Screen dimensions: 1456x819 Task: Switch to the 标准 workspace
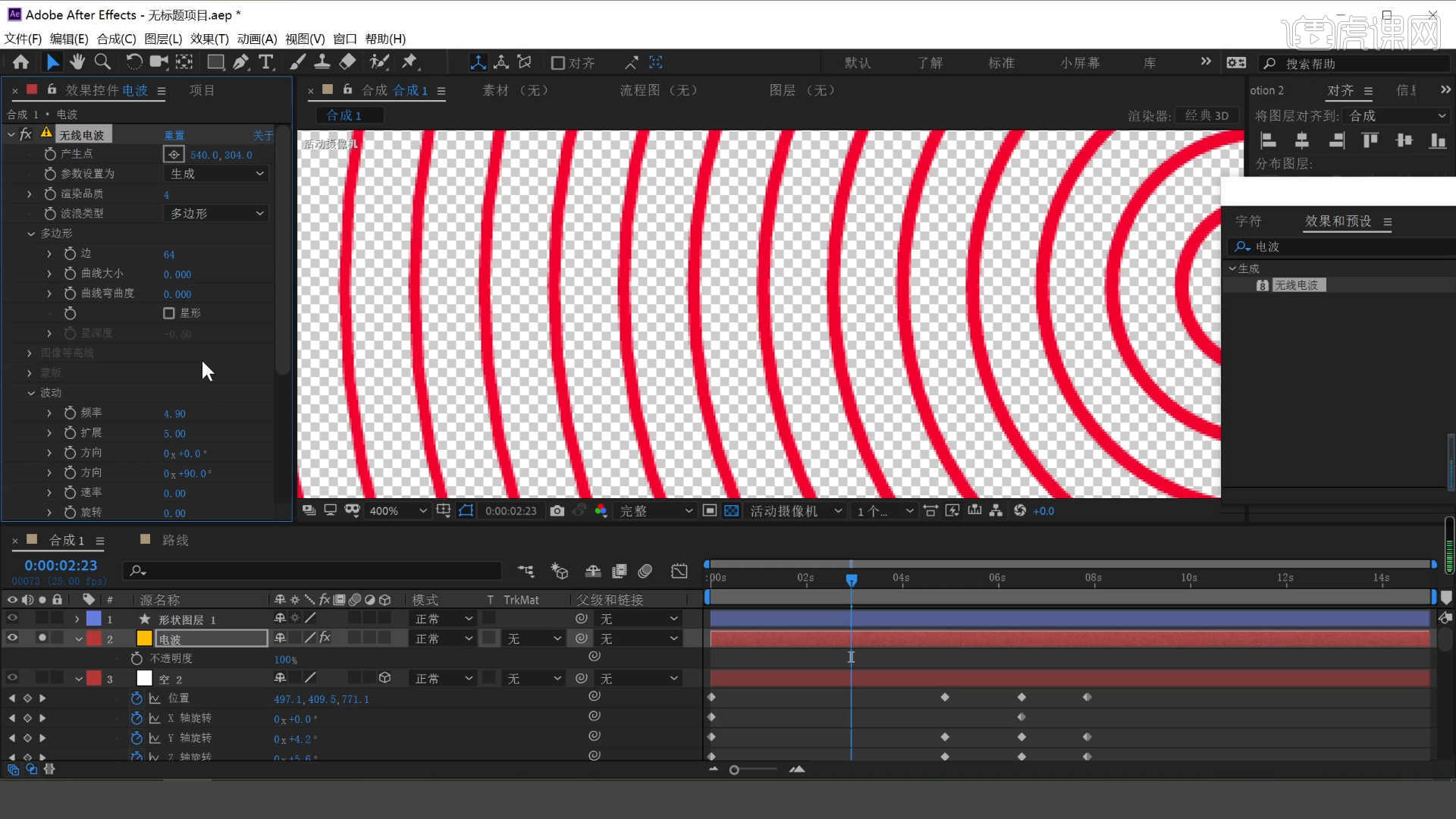1001,63
